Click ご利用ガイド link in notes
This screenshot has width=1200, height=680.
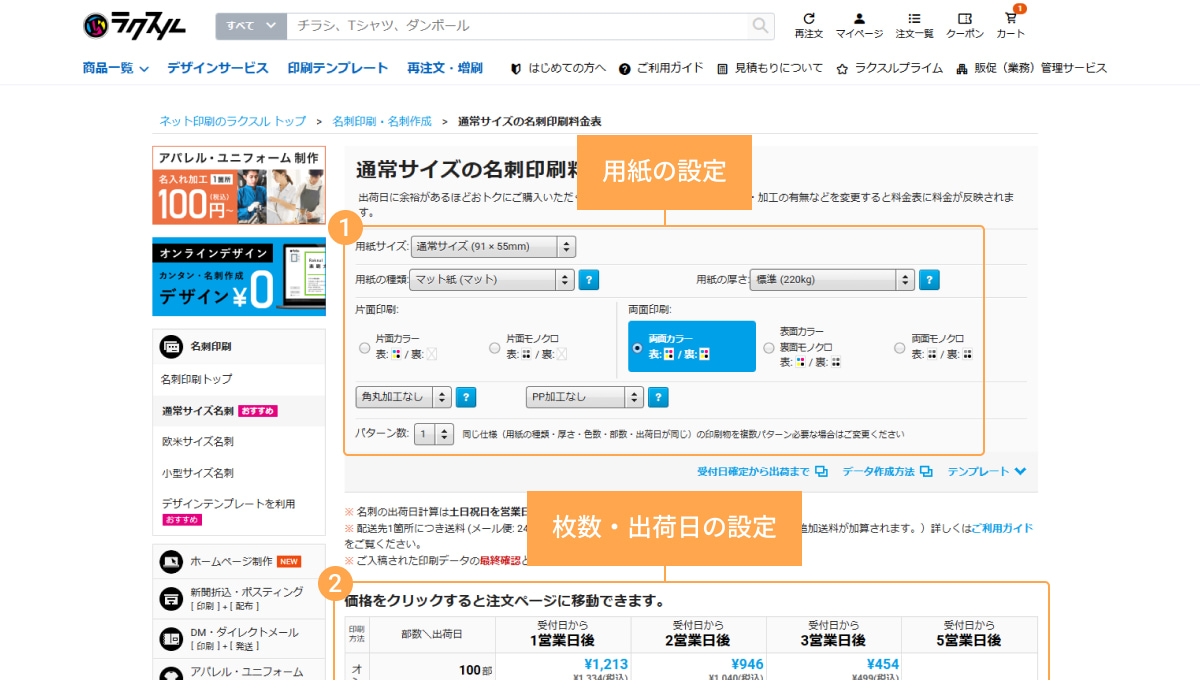[x=1002, y=528]
